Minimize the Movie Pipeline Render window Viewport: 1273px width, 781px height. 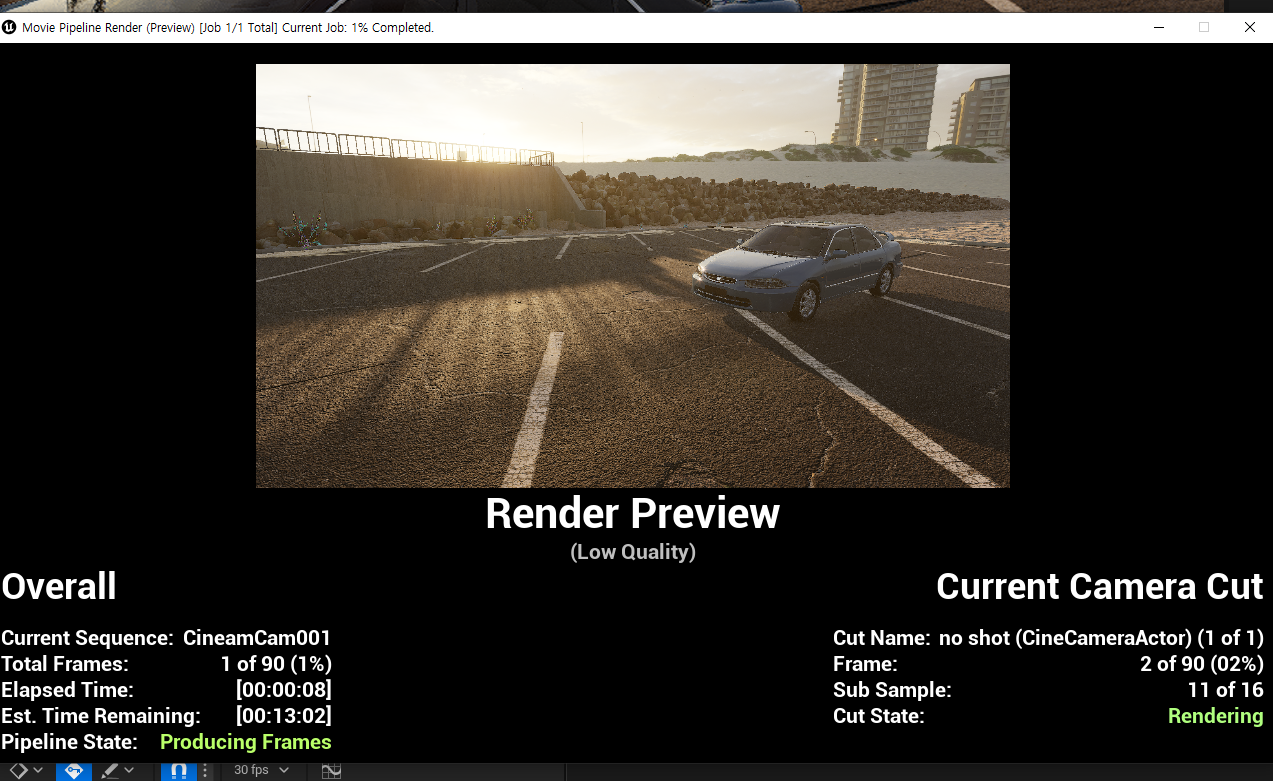(1158, 27)
